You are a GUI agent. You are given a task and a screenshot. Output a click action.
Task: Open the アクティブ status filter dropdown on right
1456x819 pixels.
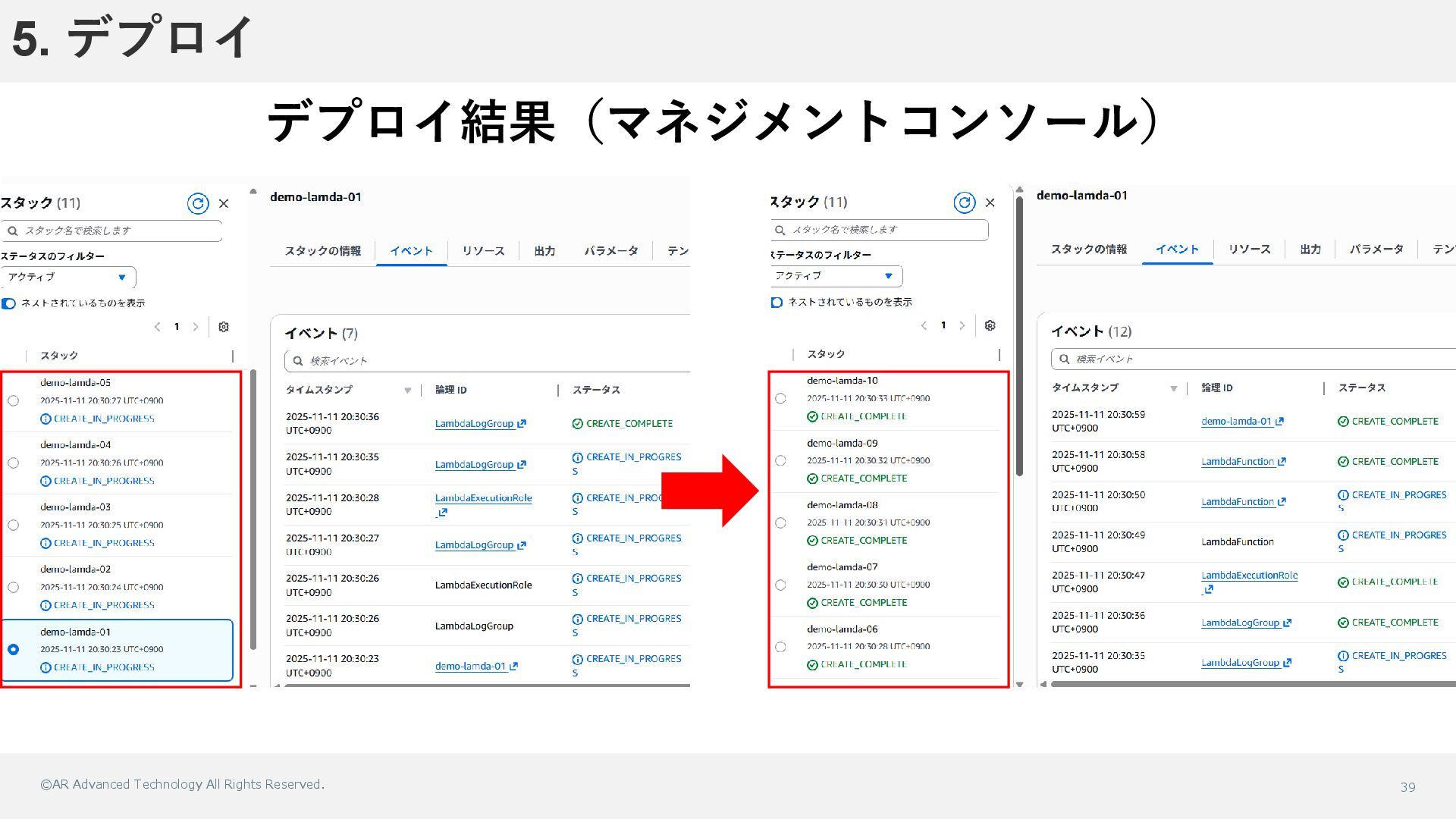(x=834, y=276)
